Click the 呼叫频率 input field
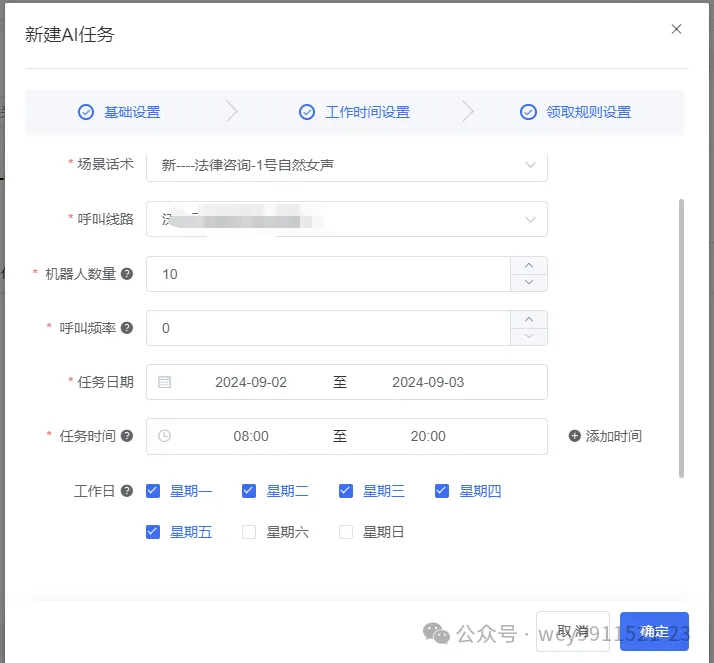714x663 pixels. tap(328, 328)
